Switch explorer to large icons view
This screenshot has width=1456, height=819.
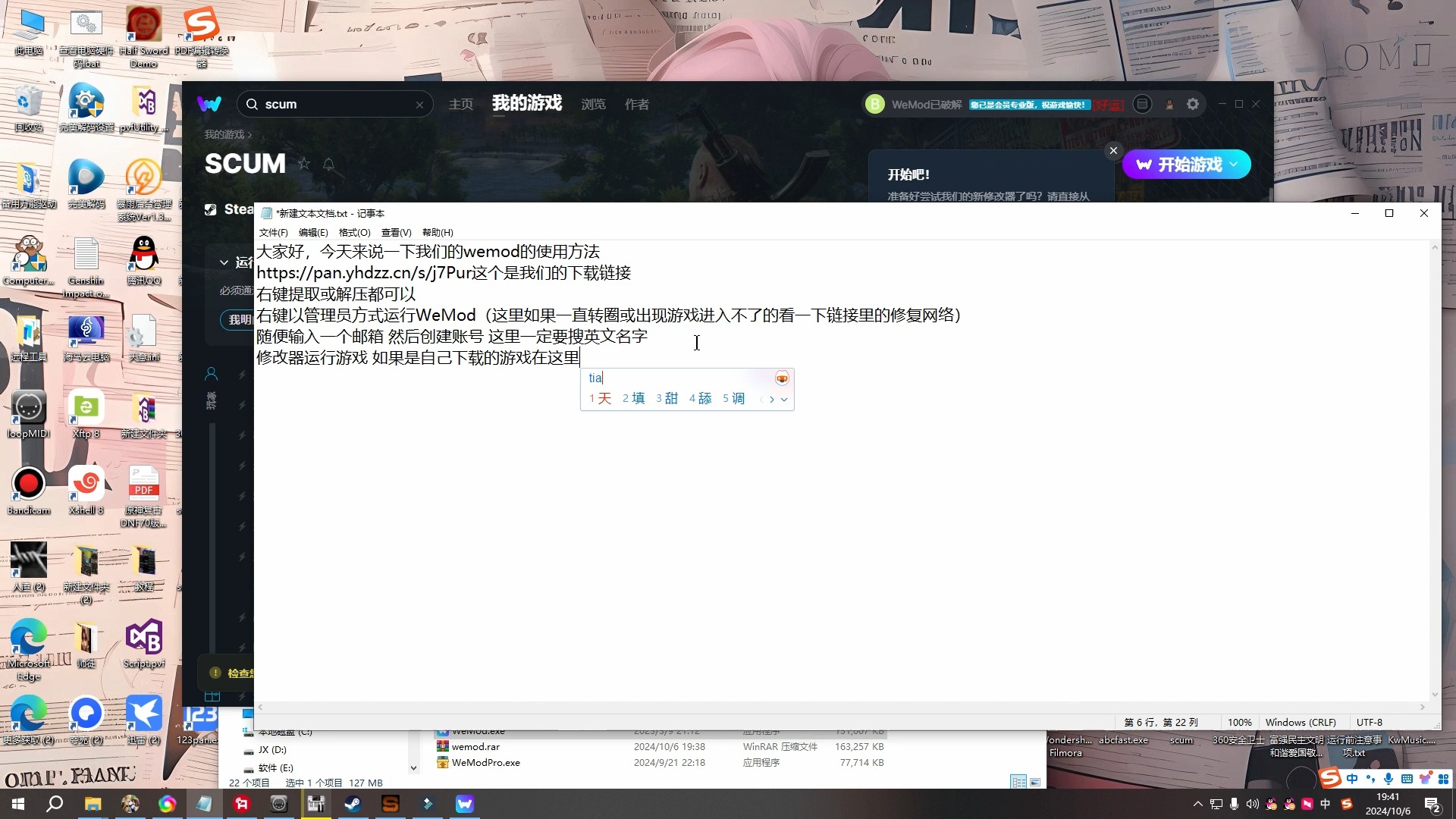pos(1035,782)
